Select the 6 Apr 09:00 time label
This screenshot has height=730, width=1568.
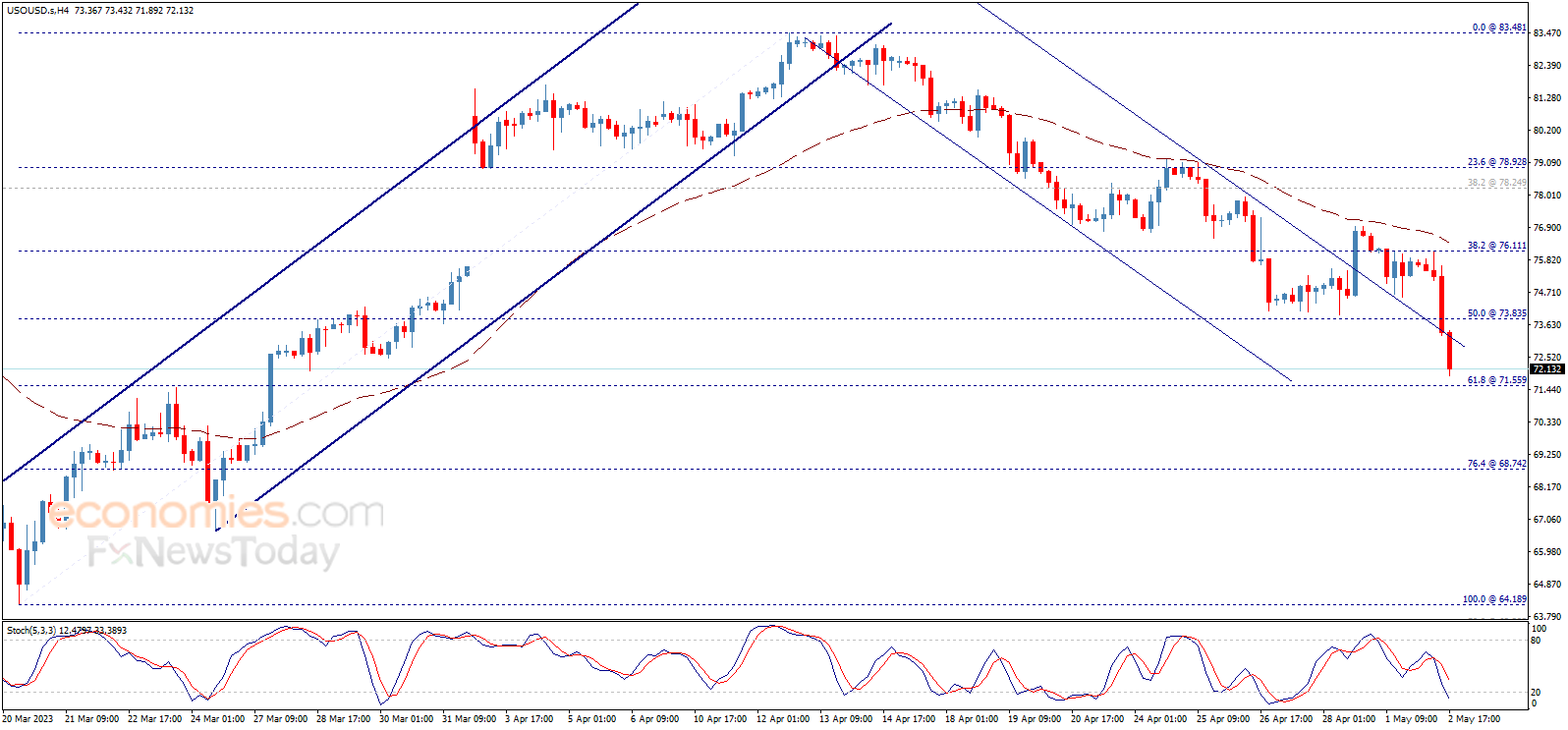click(654, 719)
